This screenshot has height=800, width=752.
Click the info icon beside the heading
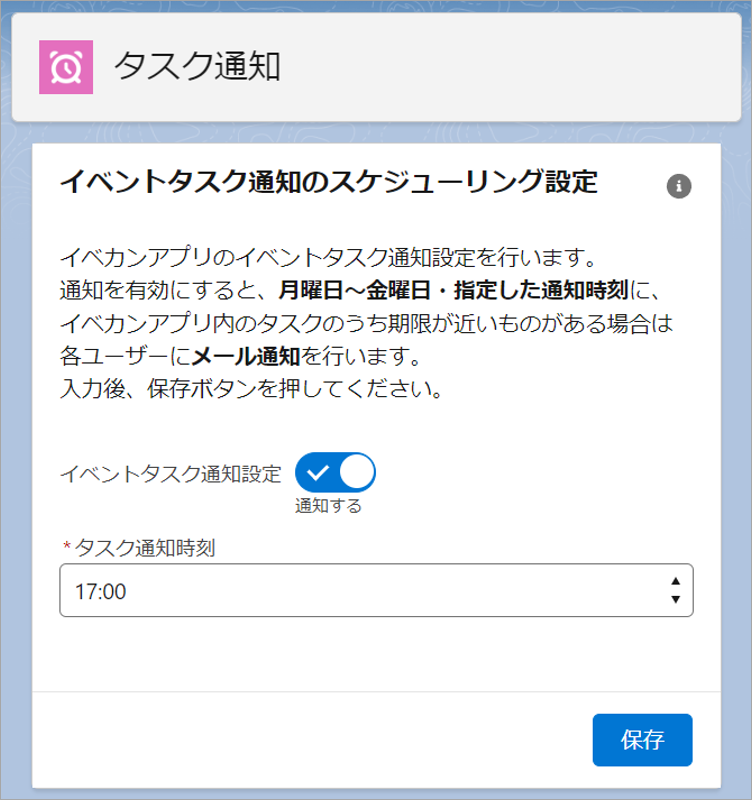click(x=679, y=186)
